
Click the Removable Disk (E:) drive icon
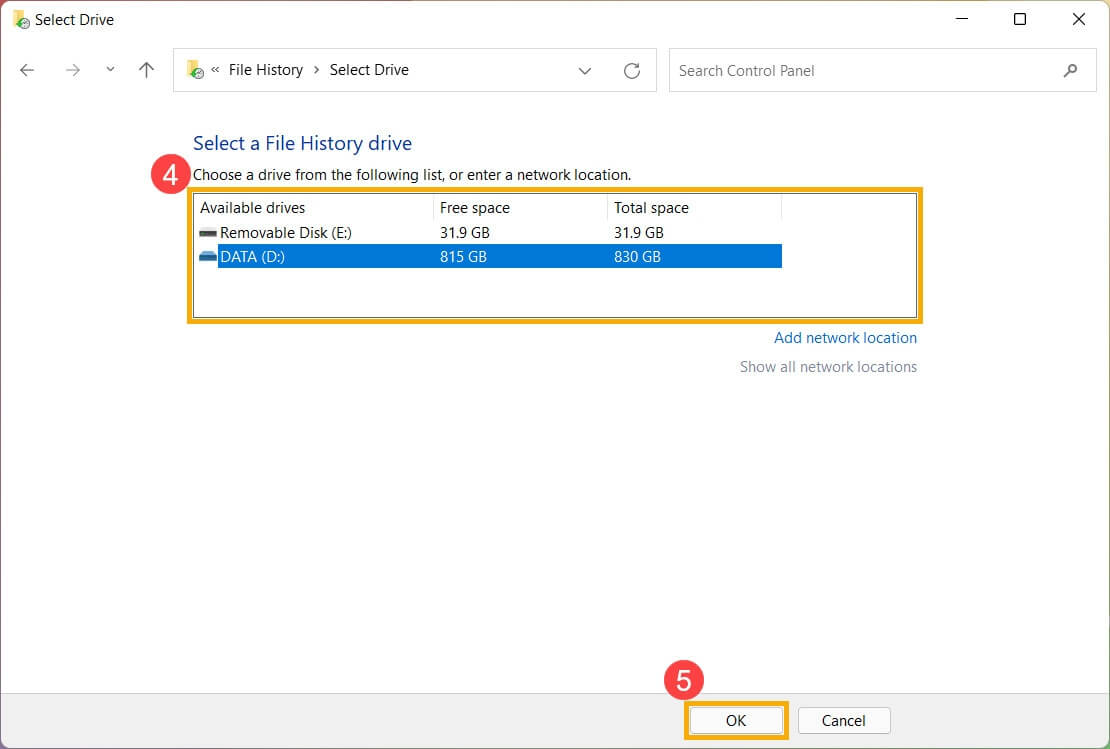coord(208,233)
